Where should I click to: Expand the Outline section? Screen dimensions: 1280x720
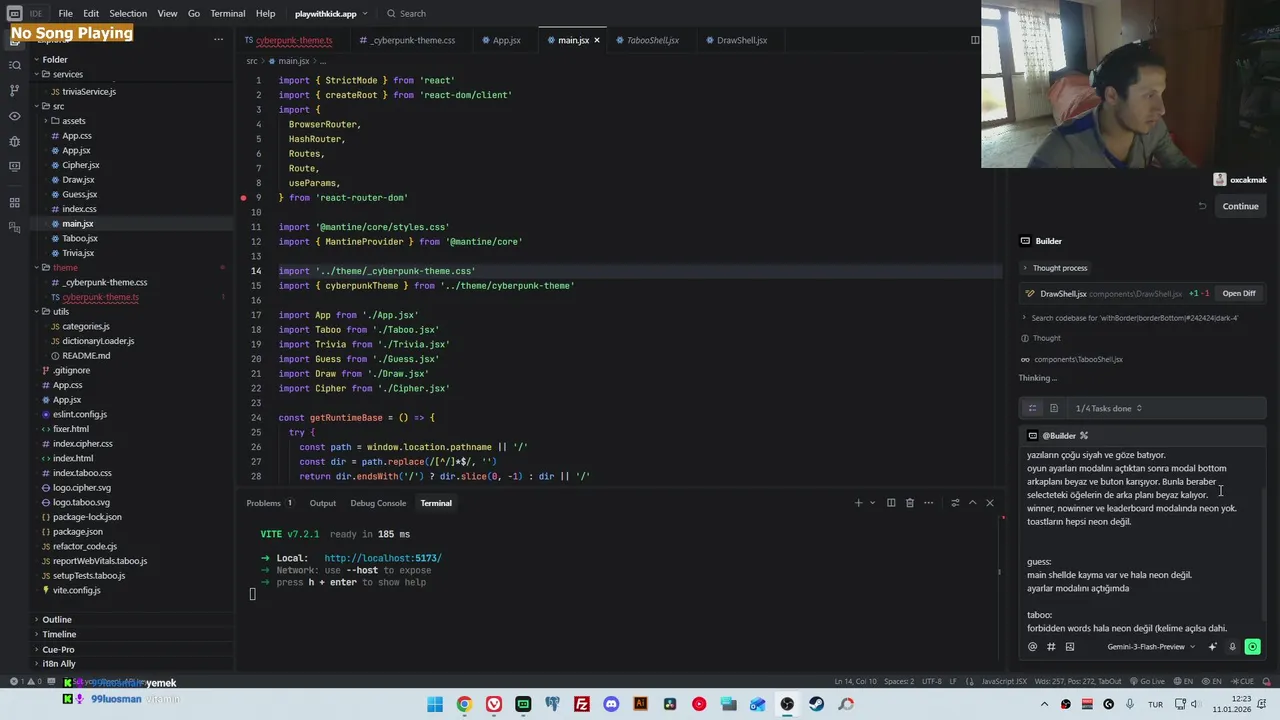pyautogui.click(x=57, y=620)
